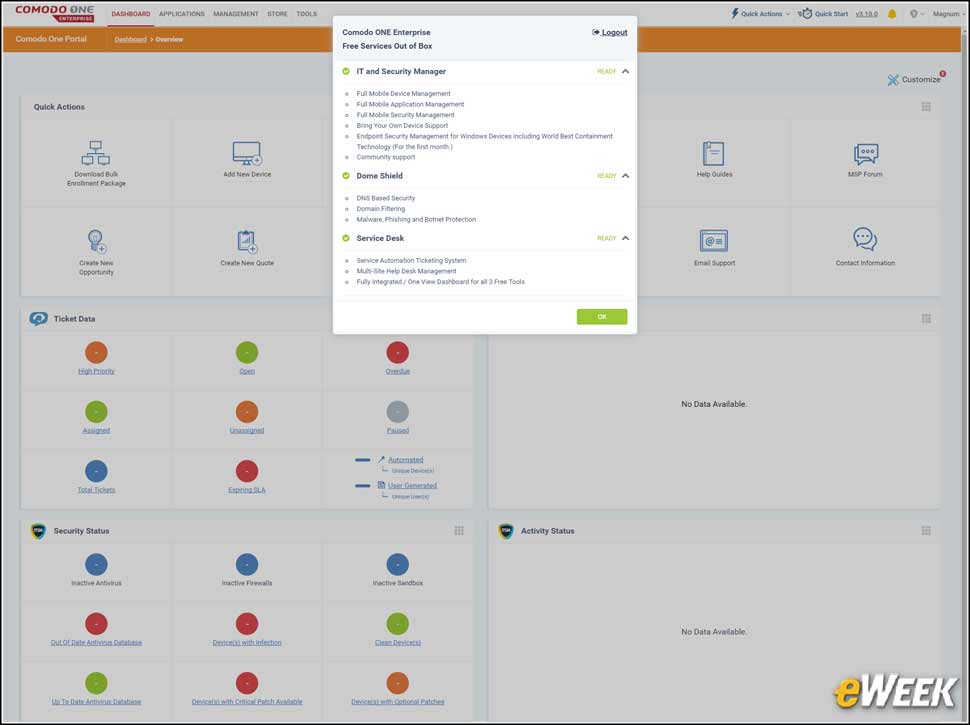Click the Total Tickets blue circle
Screen dimensions: 970x725
pyautogui.click(x=96, y=471)
